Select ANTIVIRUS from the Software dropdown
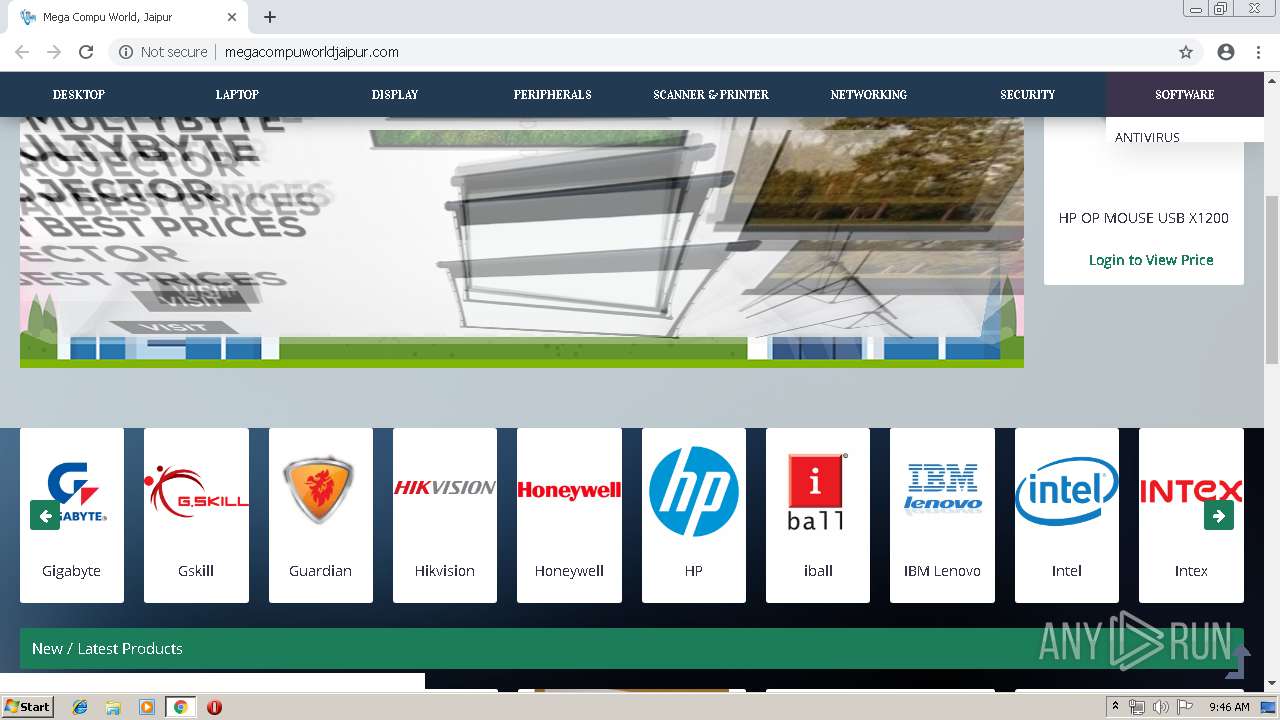The image size is (1280, 720). click(1148, 137)
